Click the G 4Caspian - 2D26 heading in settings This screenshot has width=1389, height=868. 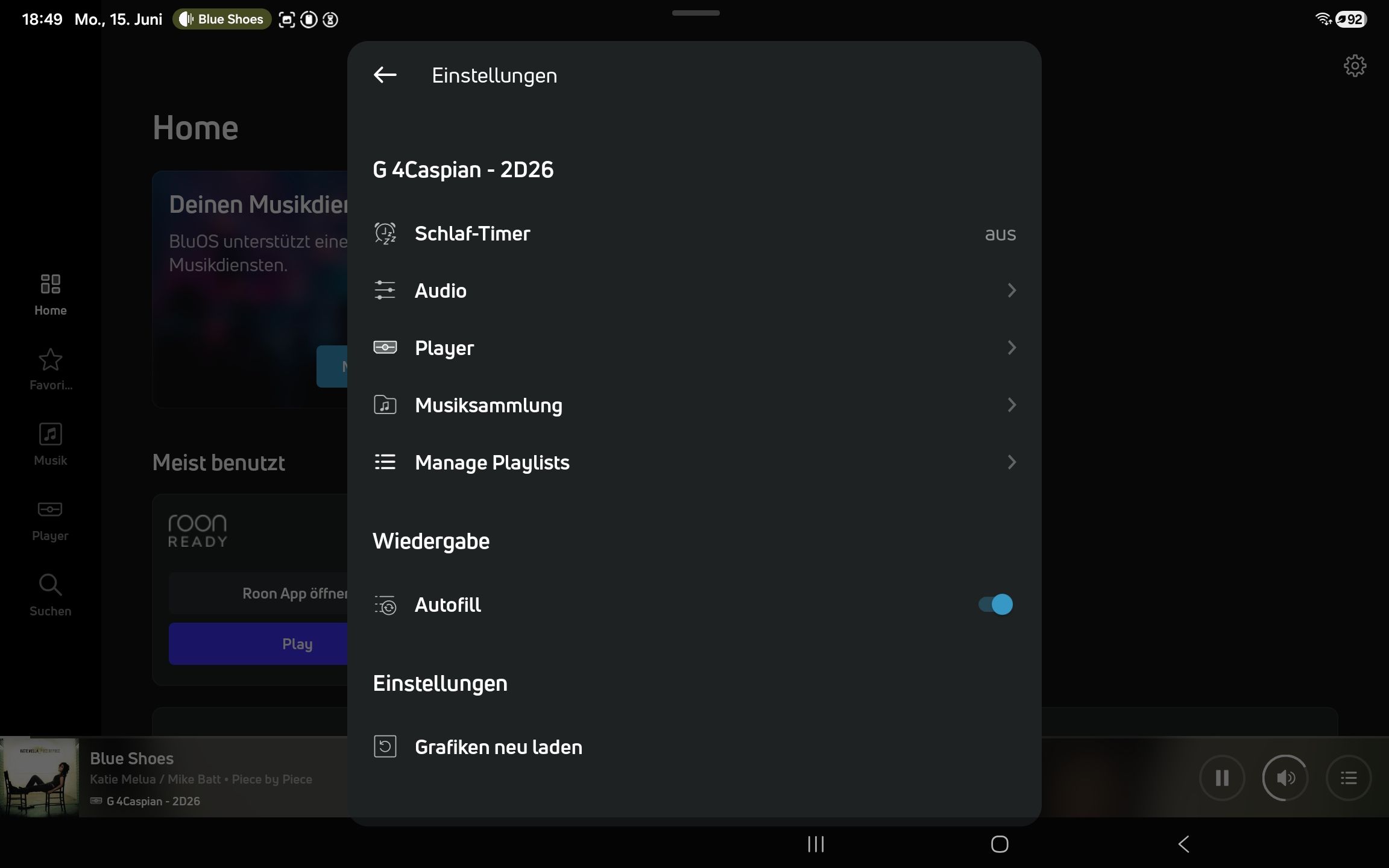tap(463, 169)
